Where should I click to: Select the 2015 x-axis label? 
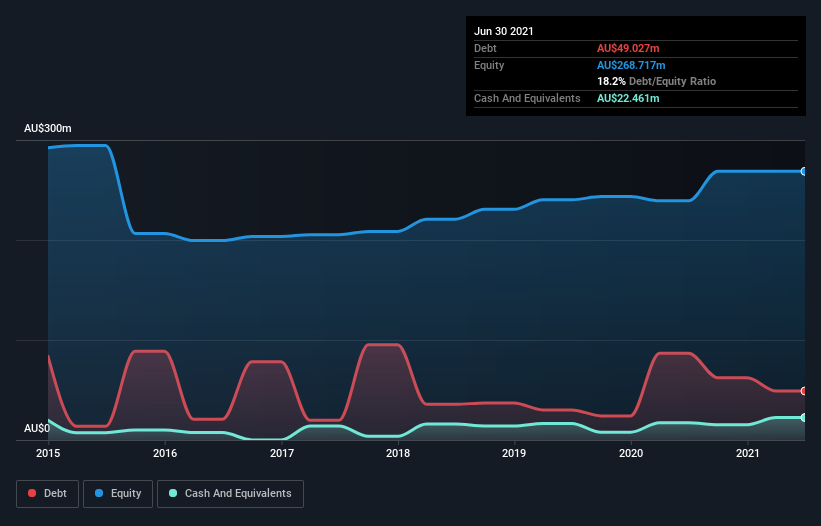[x=48, y=453]
